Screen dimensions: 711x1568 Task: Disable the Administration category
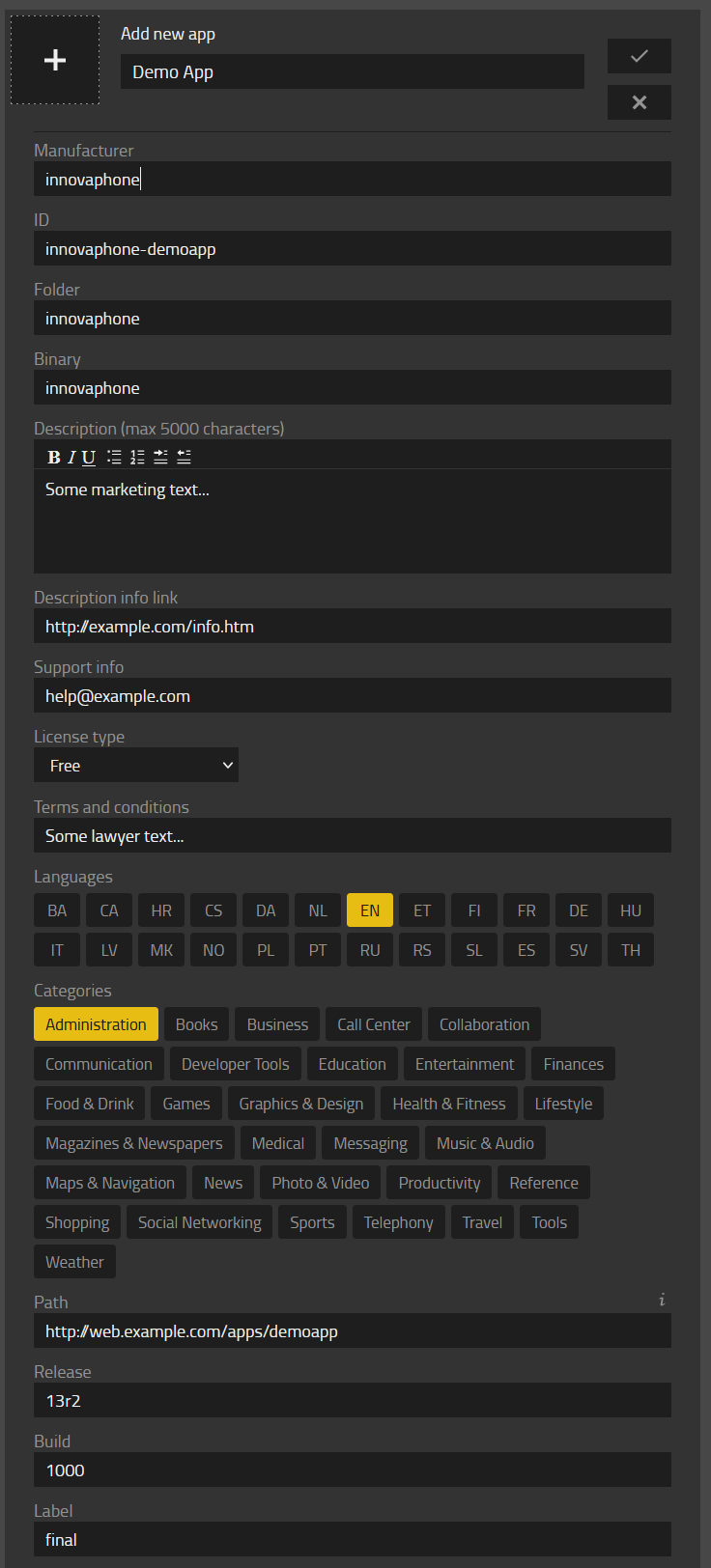(96, 1024)
